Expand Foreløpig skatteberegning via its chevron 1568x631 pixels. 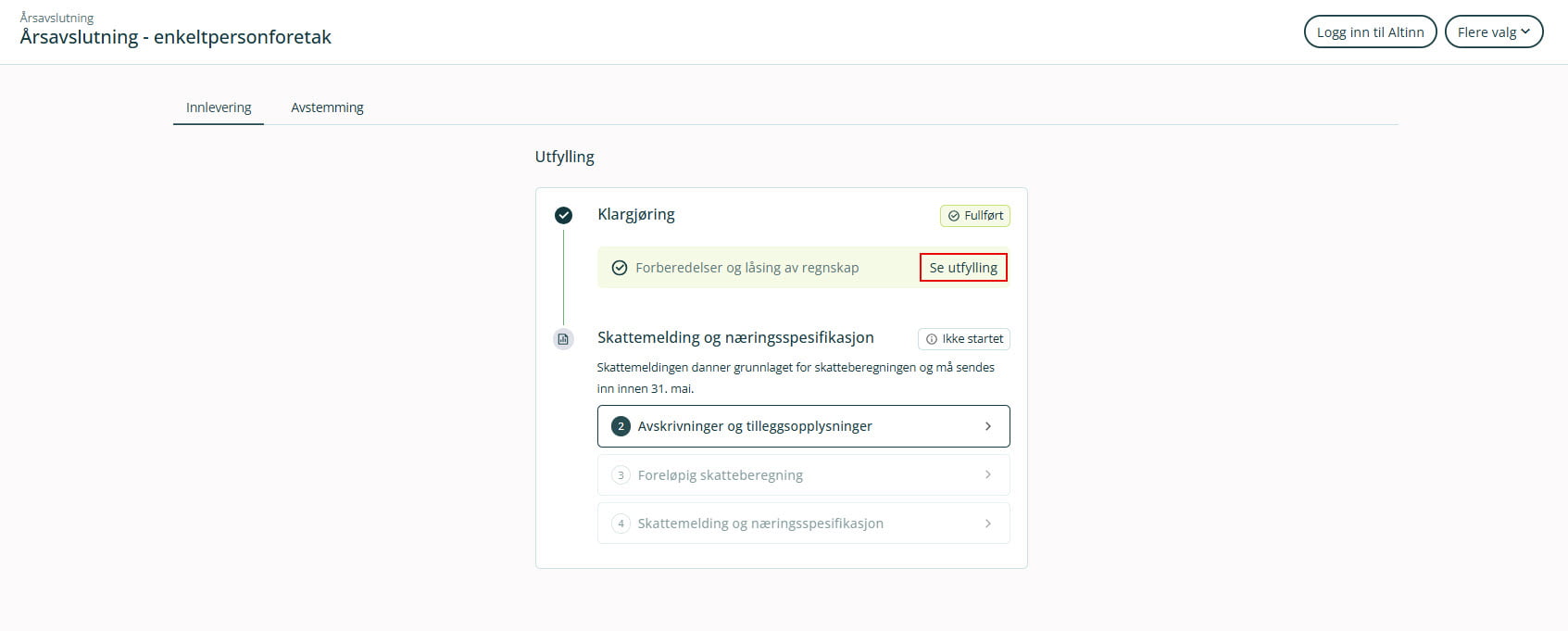click(988, 475)
